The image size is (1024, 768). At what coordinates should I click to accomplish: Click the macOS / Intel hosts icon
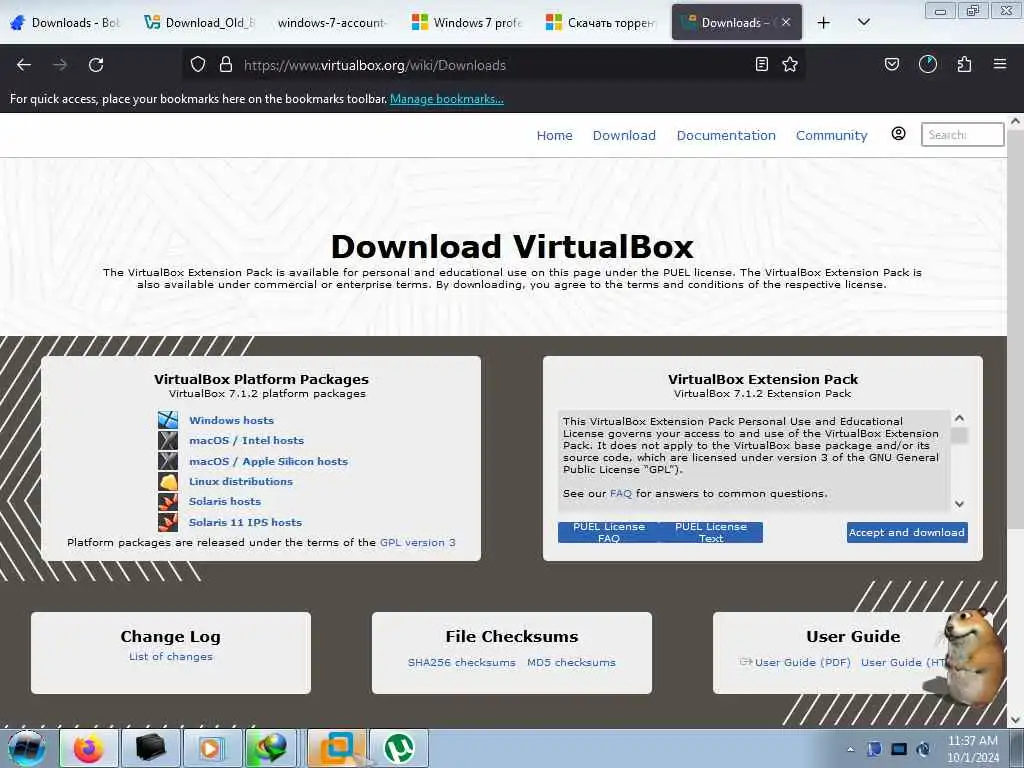168,440
